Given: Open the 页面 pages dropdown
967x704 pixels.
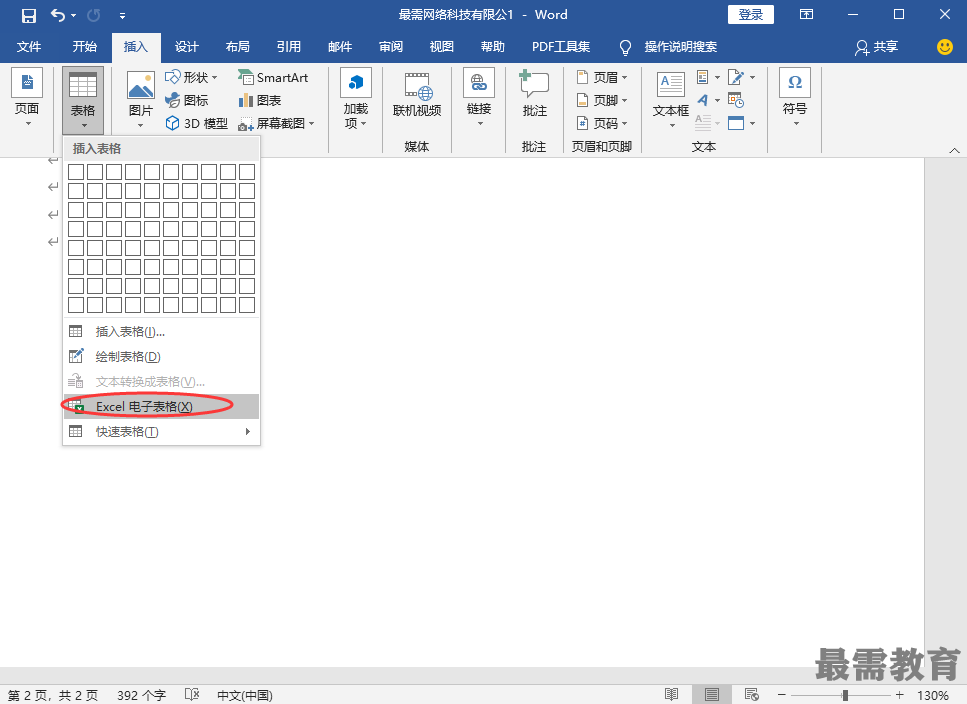Looking at the screenshot, I should pyautogui.click(x=27, y=97).
